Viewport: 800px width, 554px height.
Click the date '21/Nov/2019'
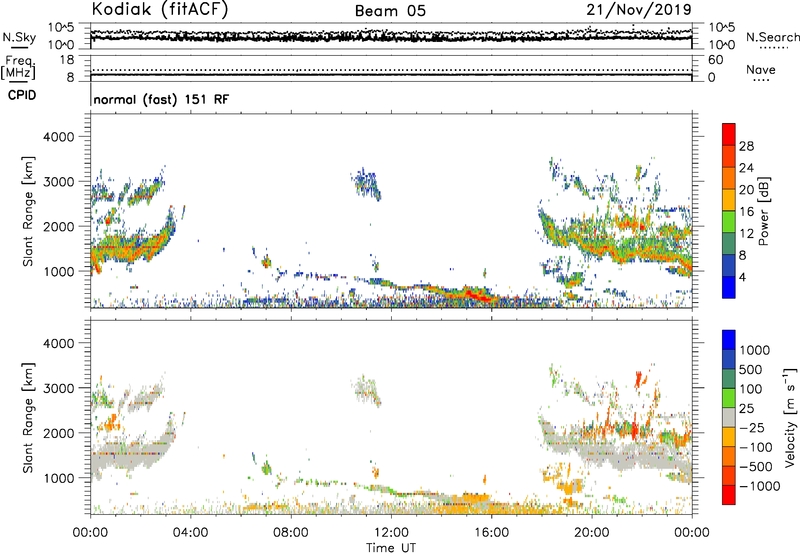coord(639,9)
